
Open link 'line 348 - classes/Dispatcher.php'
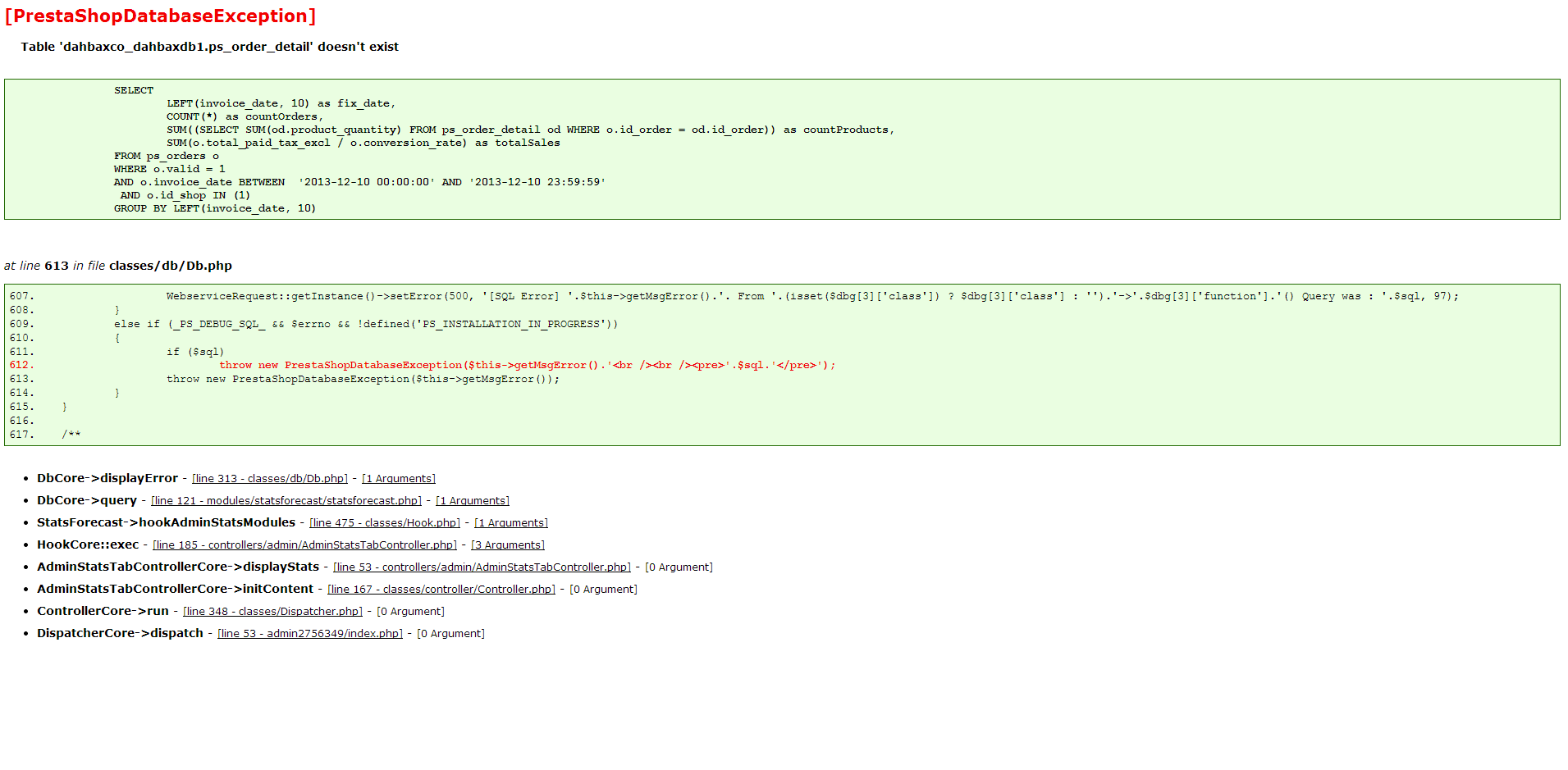tap(272, 612)
